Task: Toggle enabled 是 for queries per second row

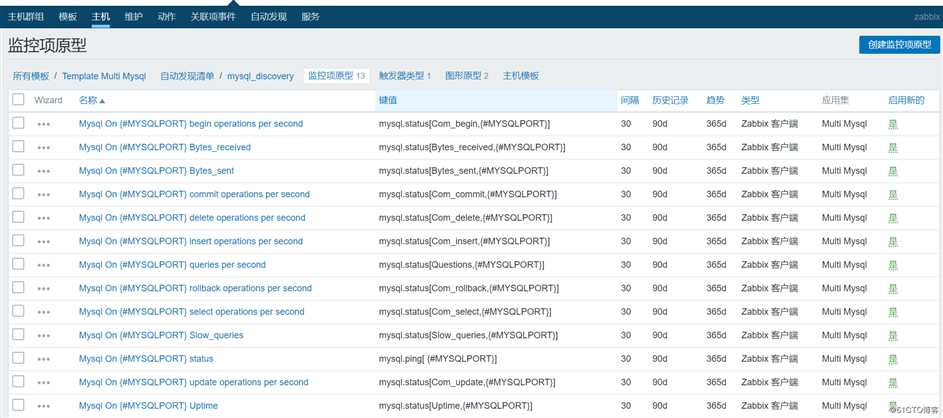Action: [x=892, y=265]
